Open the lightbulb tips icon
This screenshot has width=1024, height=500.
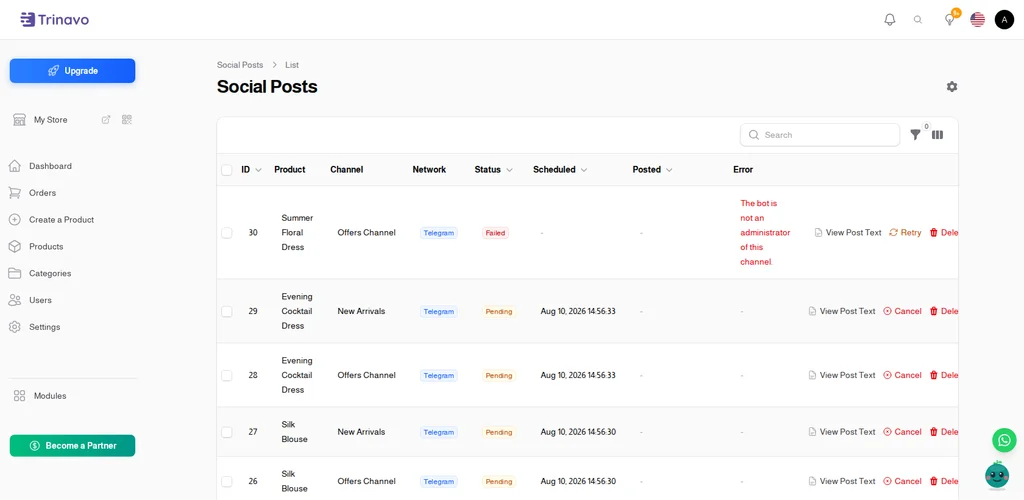950,20
